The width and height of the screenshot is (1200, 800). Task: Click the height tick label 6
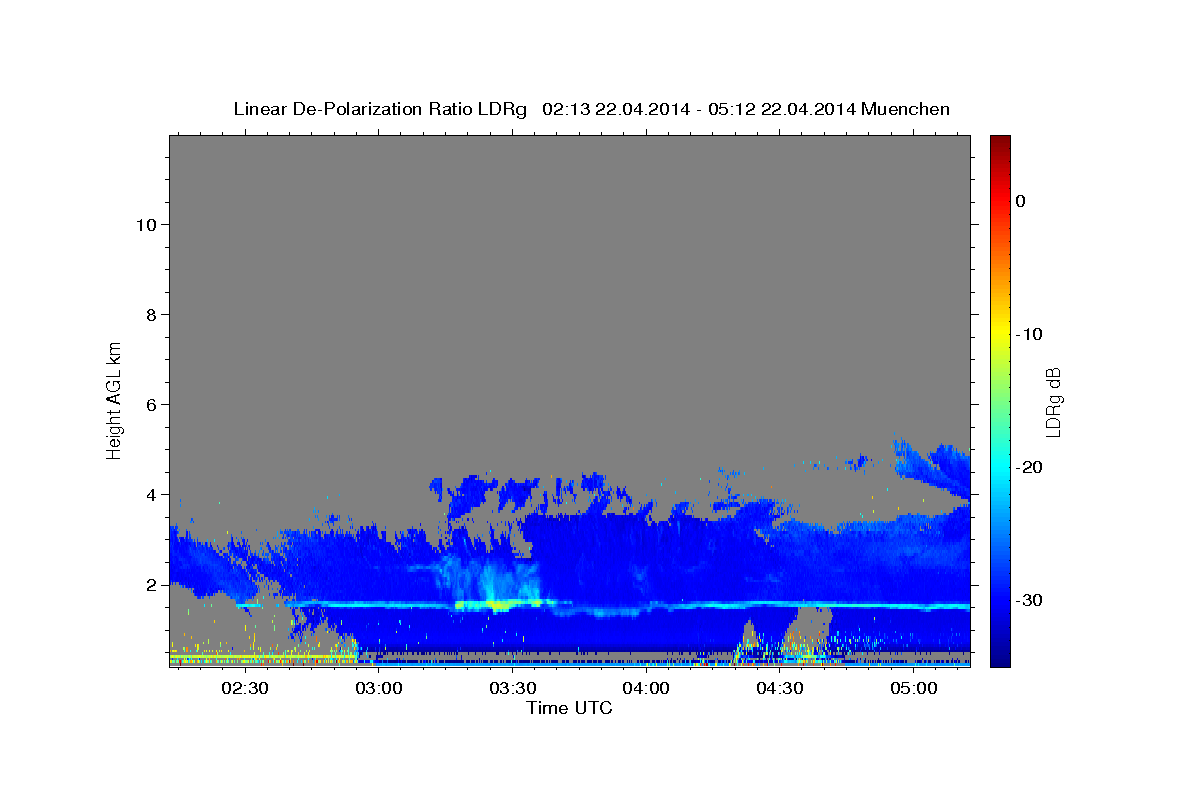[x=151, y=404]
